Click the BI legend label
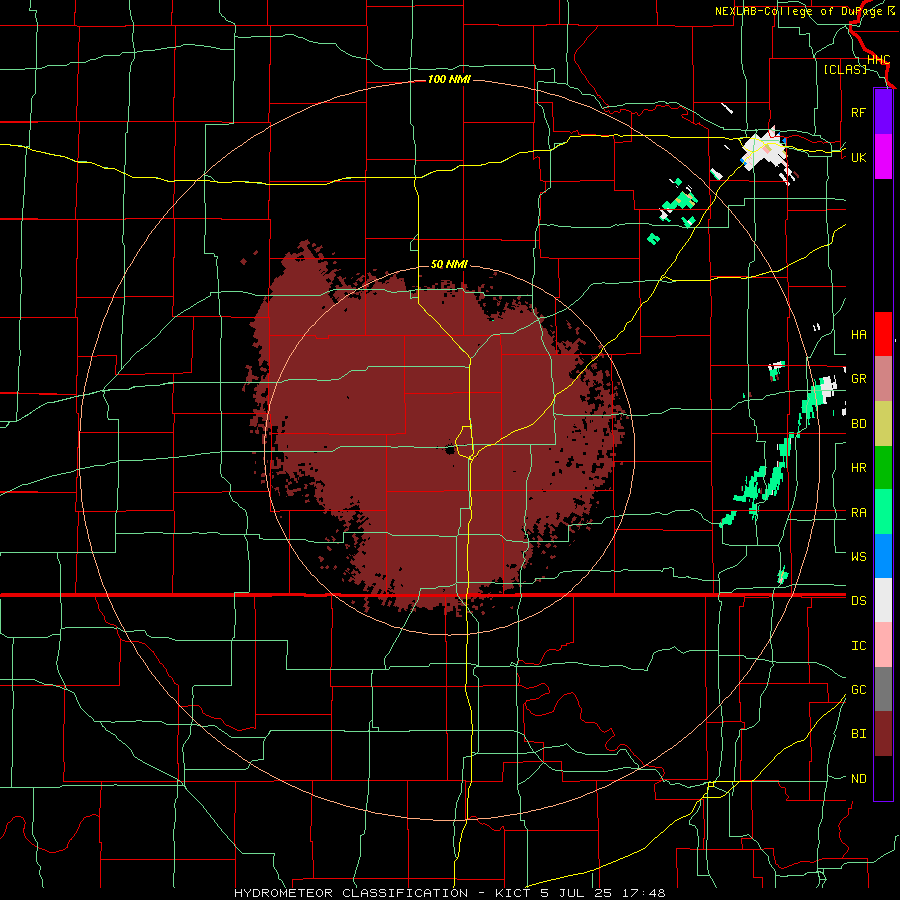900x900 pixels. coord(858,734)
